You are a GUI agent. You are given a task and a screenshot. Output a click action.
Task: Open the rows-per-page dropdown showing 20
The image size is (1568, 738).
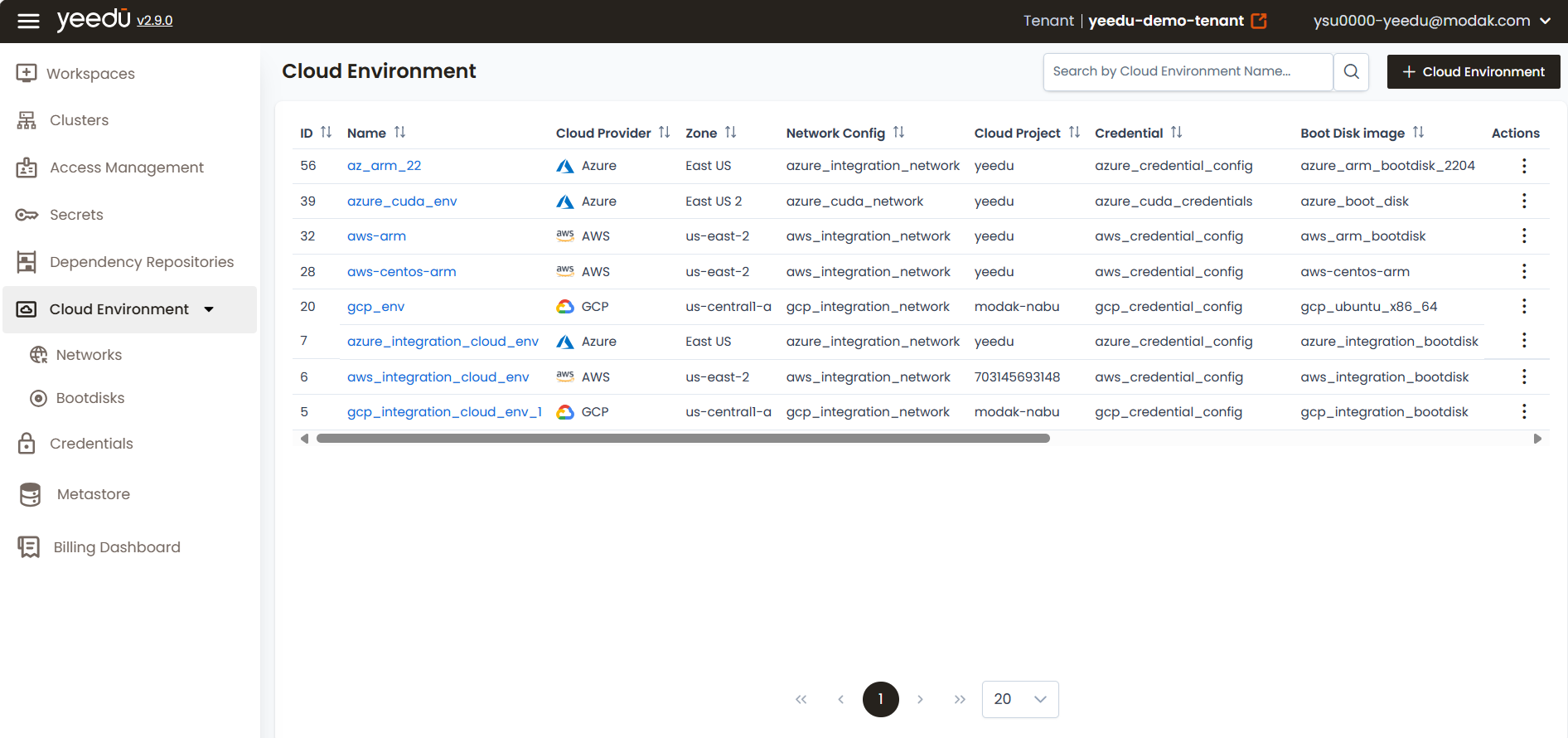(1020, 699)
